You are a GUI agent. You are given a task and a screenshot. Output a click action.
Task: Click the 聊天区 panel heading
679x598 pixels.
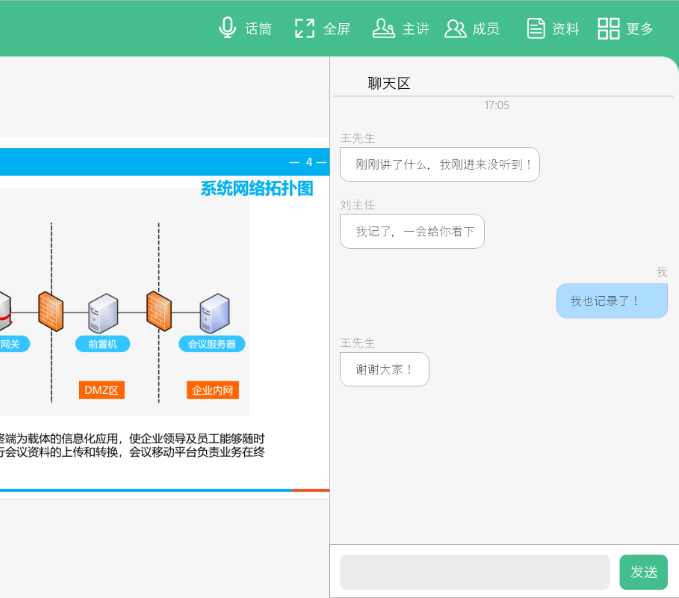click(389, 84)
